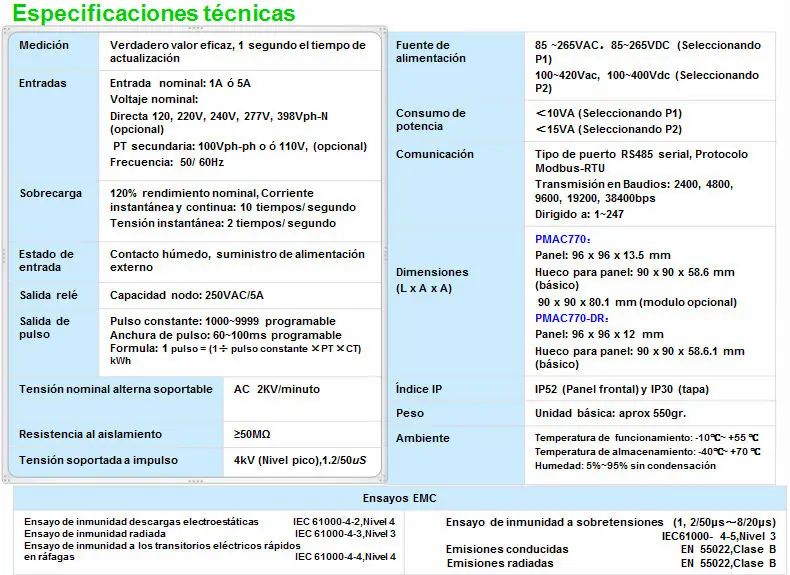Click 'Tensión instantánea: 2 tiempos/ segundo'

click(223, 223)
